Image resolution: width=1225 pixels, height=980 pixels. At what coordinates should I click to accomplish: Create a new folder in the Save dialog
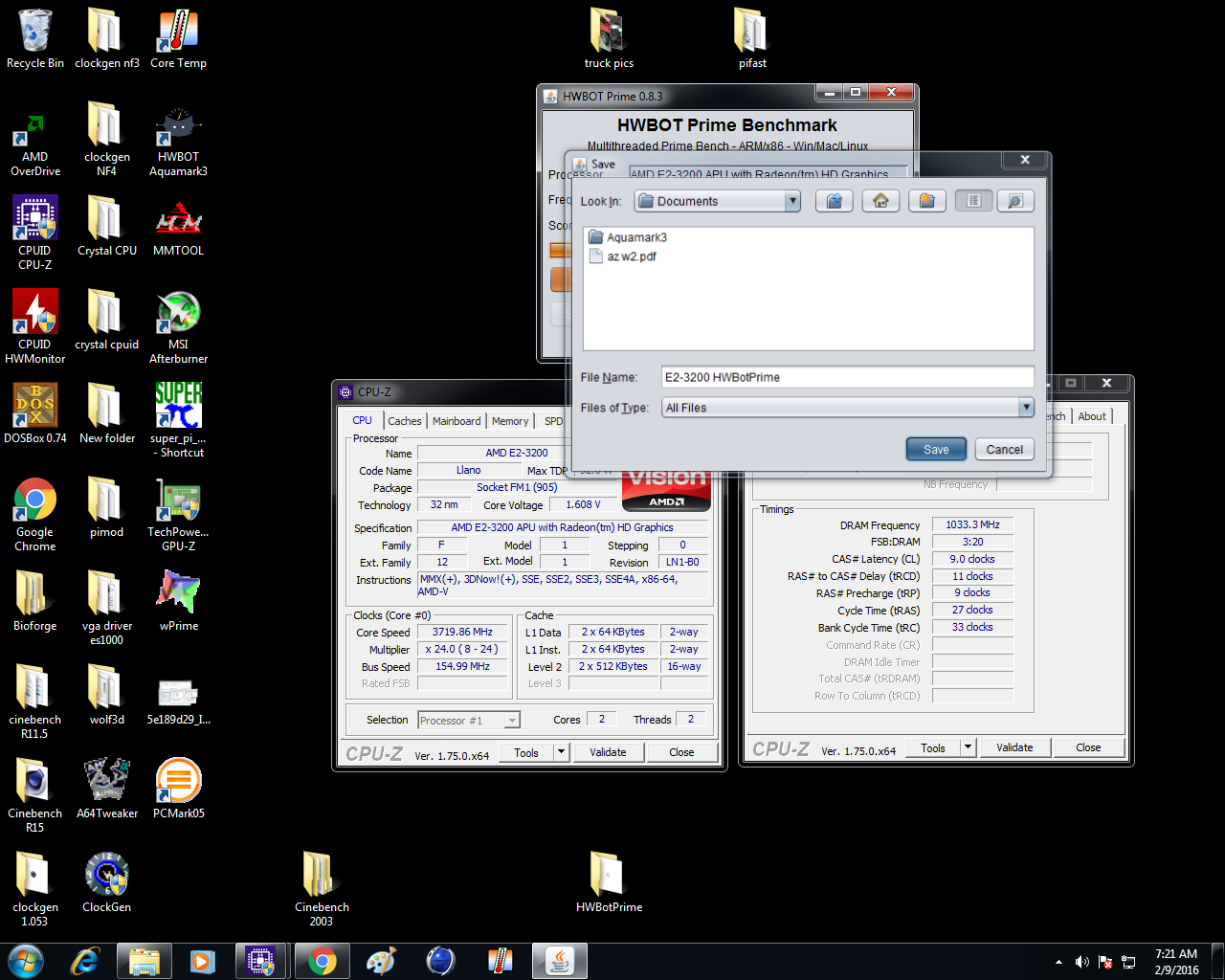pos(926,201)
